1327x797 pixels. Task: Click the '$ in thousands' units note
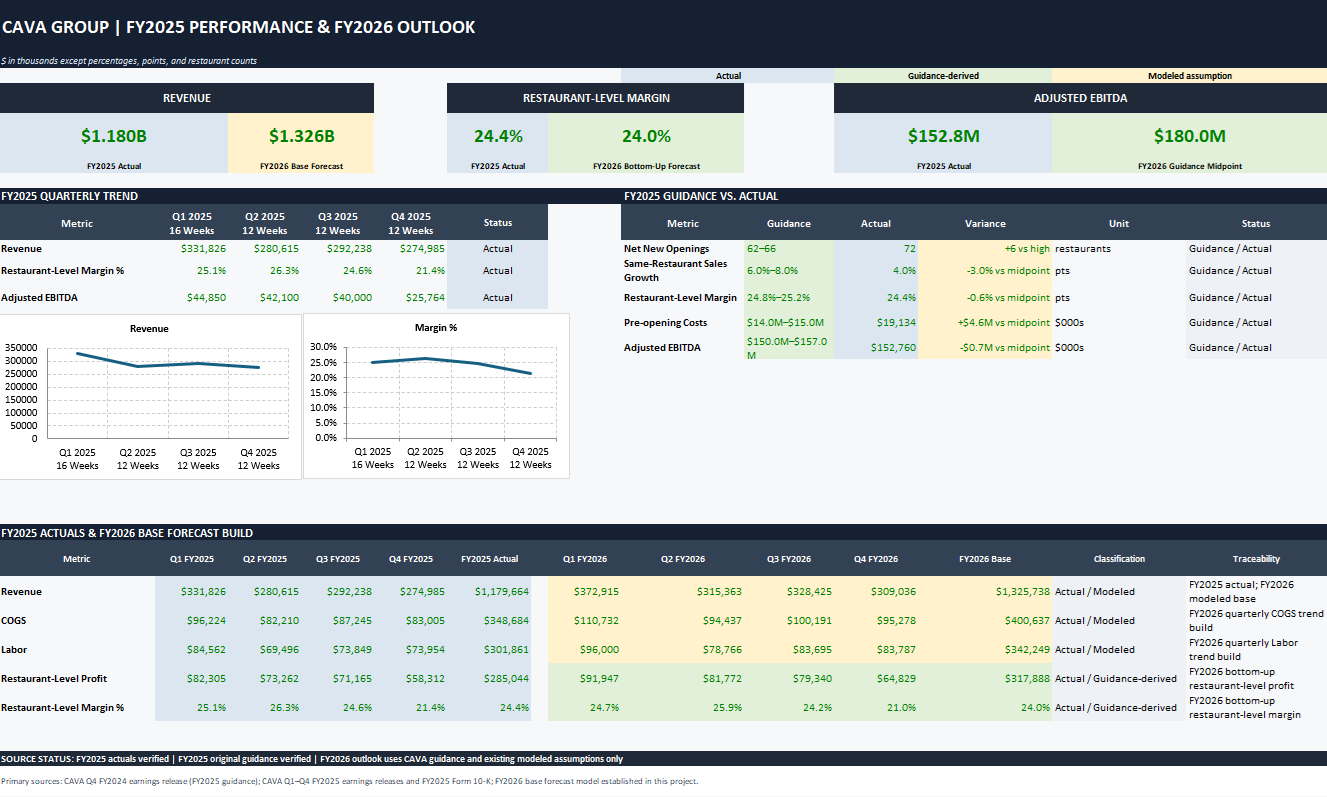tap(129, 61)
